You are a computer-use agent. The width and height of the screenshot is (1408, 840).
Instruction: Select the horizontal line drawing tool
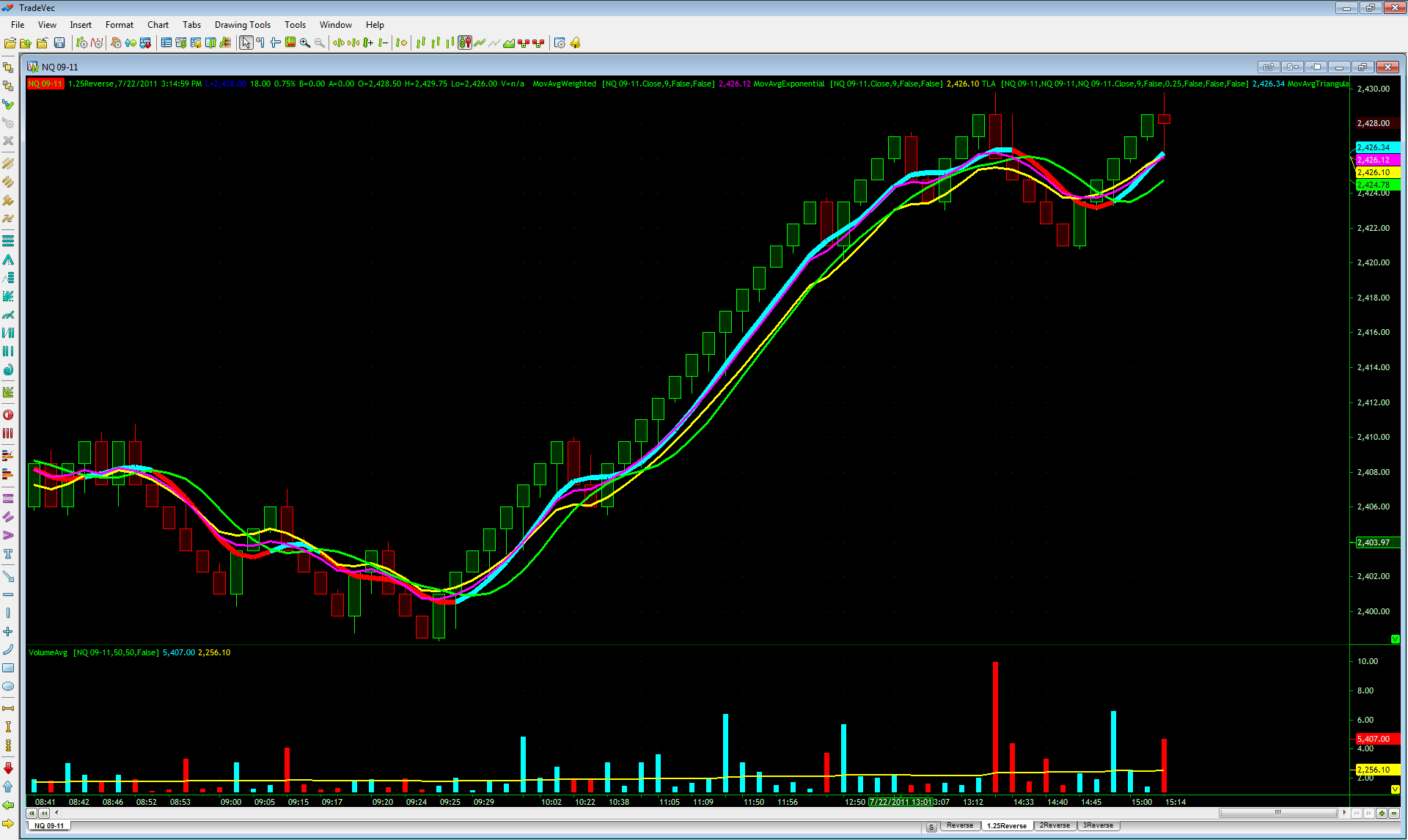click(x=8, y=594)
